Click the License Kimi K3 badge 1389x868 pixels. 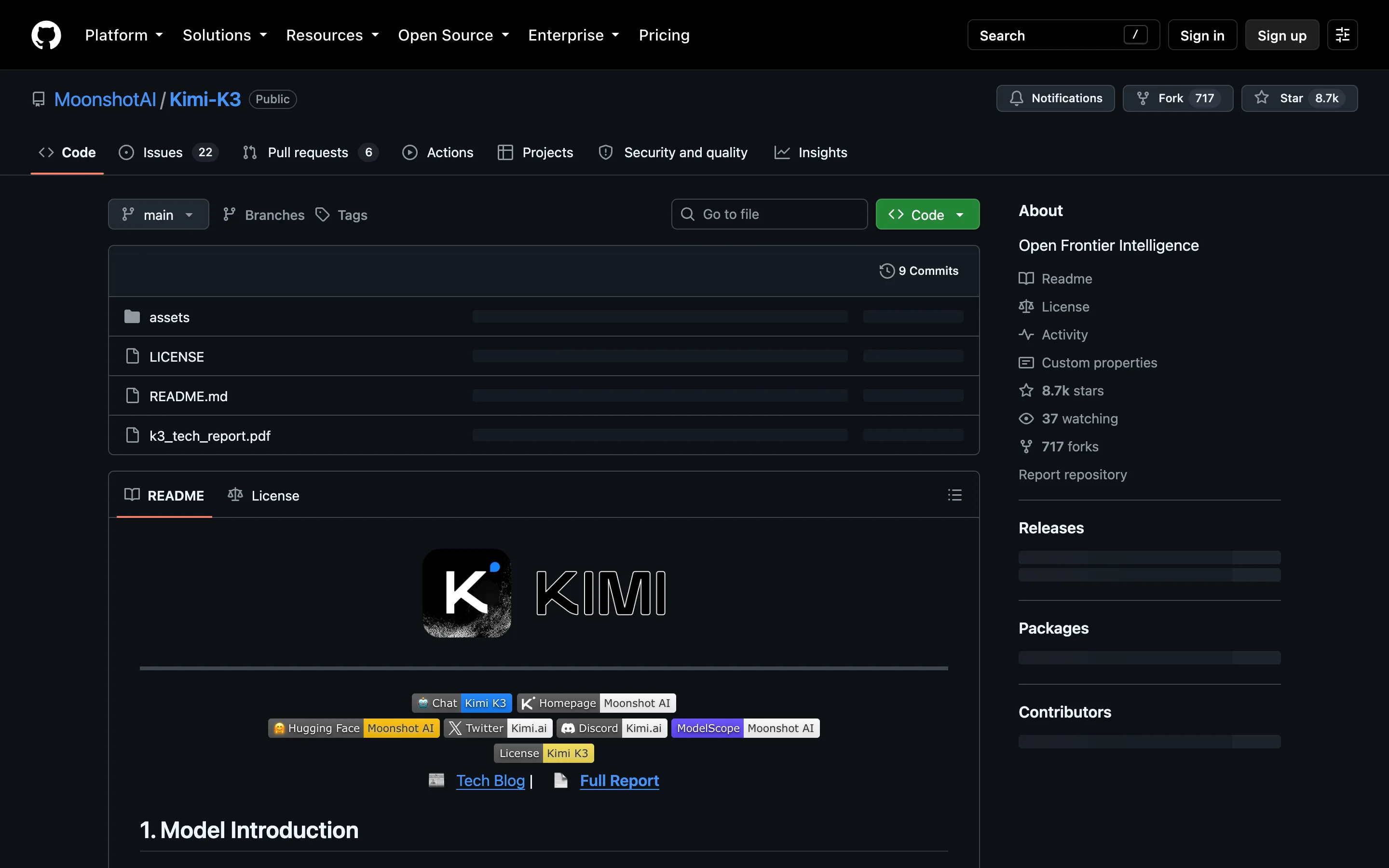[x=544, y=753]
